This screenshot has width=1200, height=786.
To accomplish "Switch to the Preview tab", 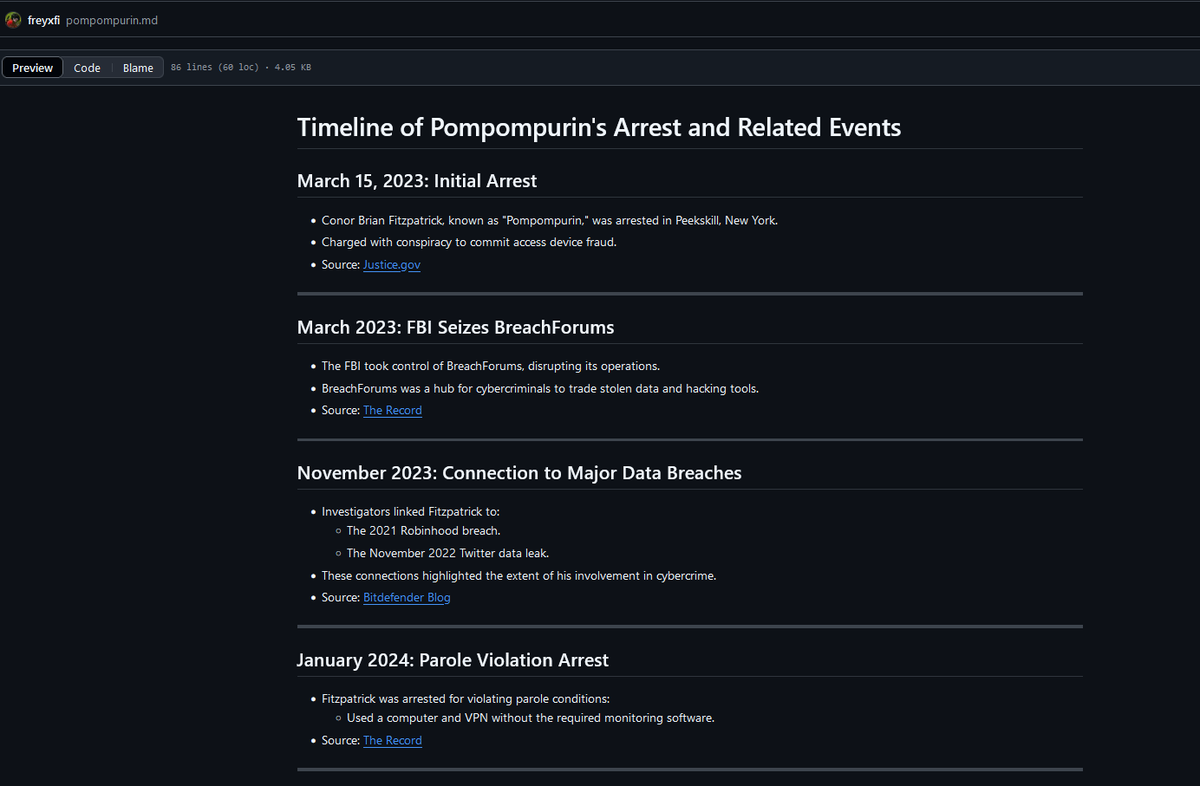I will (33, 68).
